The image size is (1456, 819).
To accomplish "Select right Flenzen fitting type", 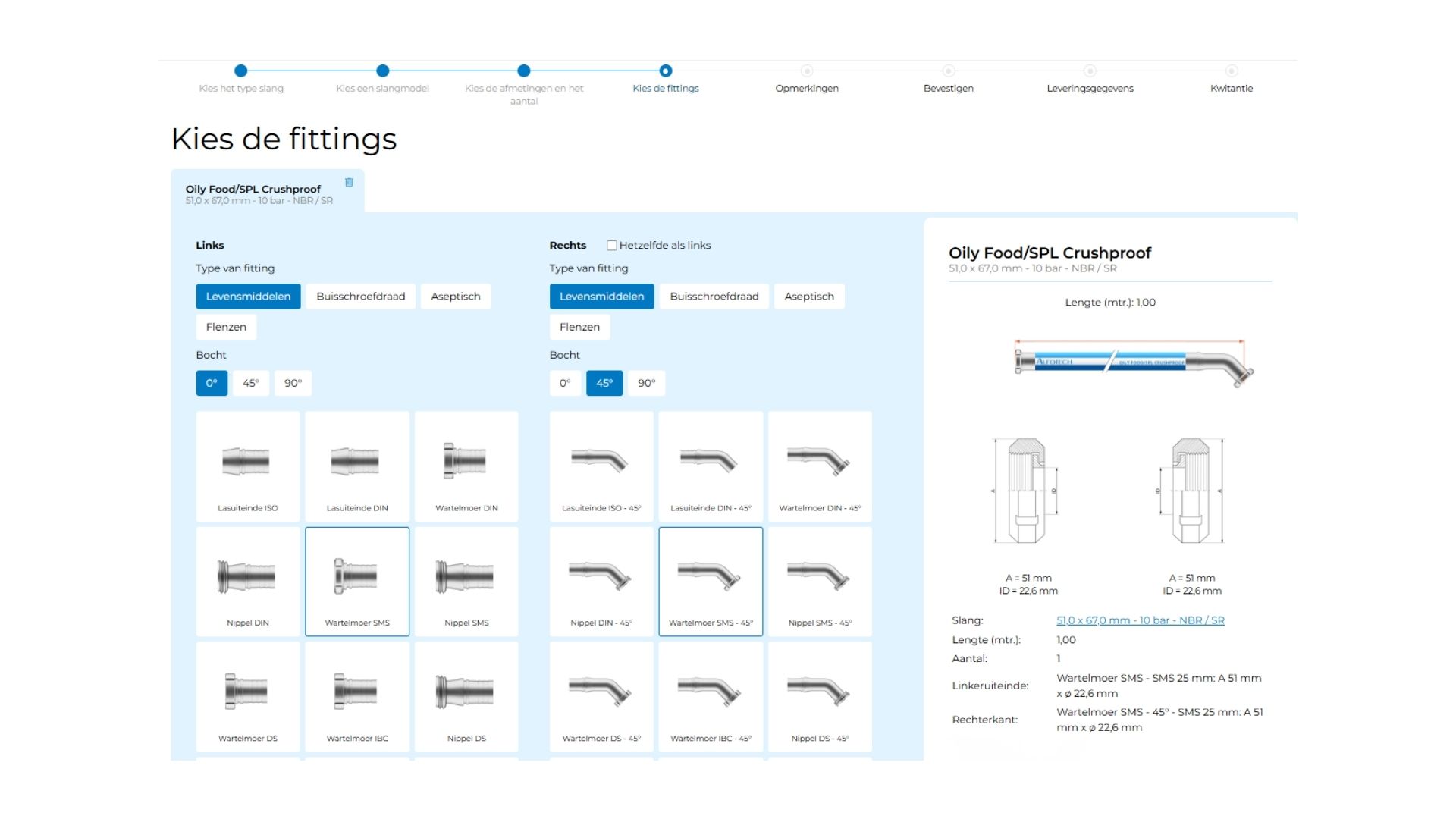I will (x=579, y=327).
